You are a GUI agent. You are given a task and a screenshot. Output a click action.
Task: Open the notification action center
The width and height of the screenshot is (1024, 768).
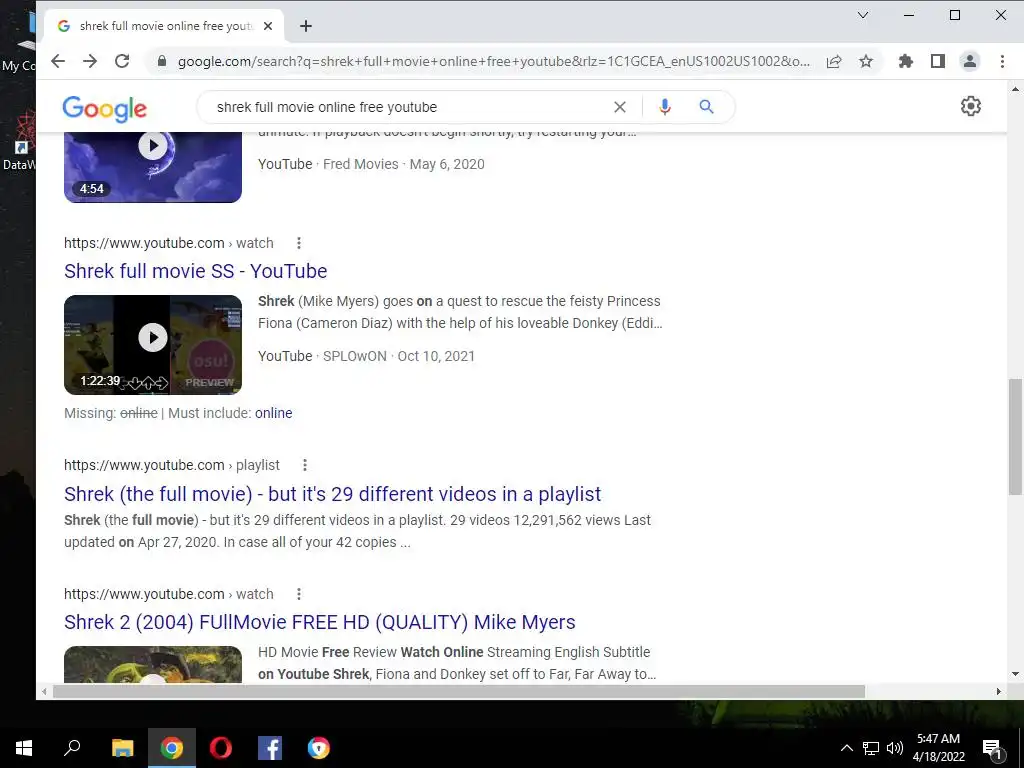[991, 750]
